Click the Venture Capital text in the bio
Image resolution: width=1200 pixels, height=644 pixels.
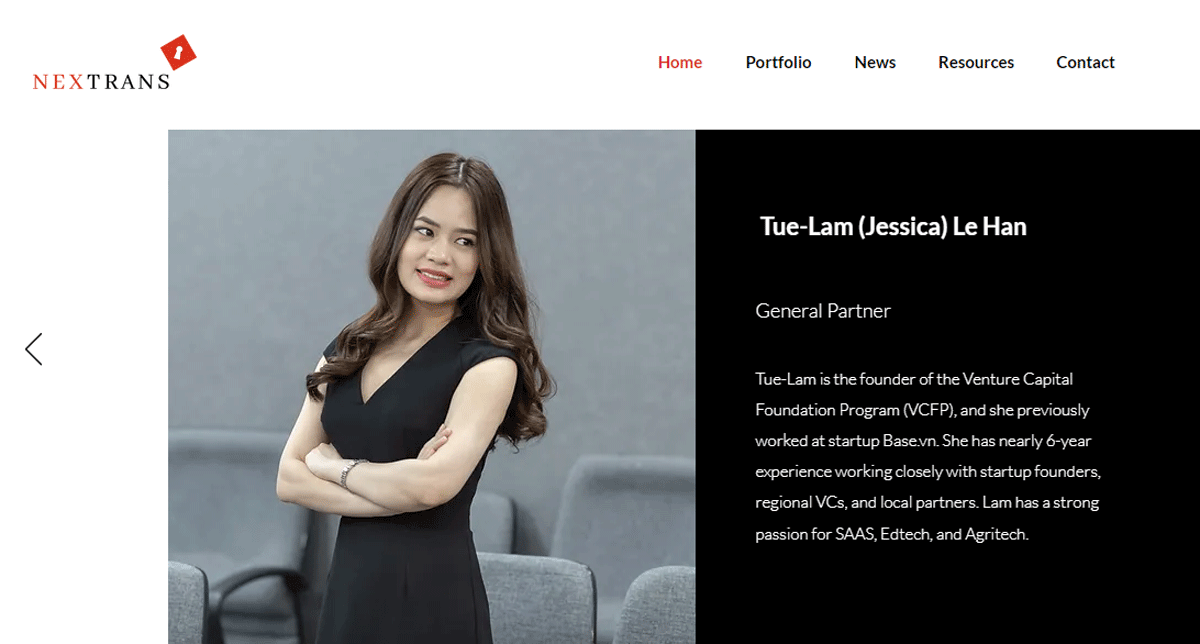point(1018,379)
